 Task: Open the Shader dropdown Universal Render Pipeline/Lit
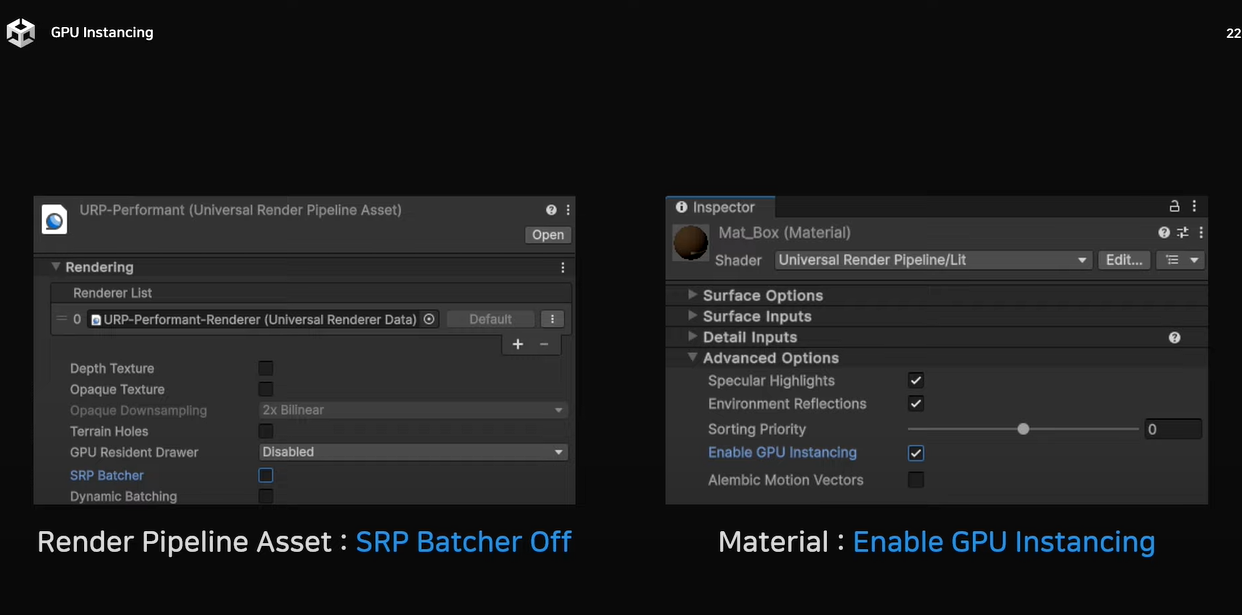coord(933,260)
